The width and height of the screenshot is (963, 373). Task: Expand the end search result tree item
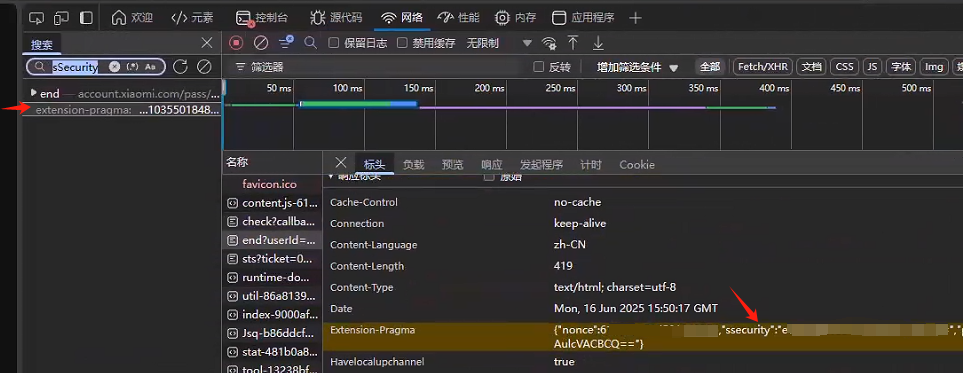(34, 93)
